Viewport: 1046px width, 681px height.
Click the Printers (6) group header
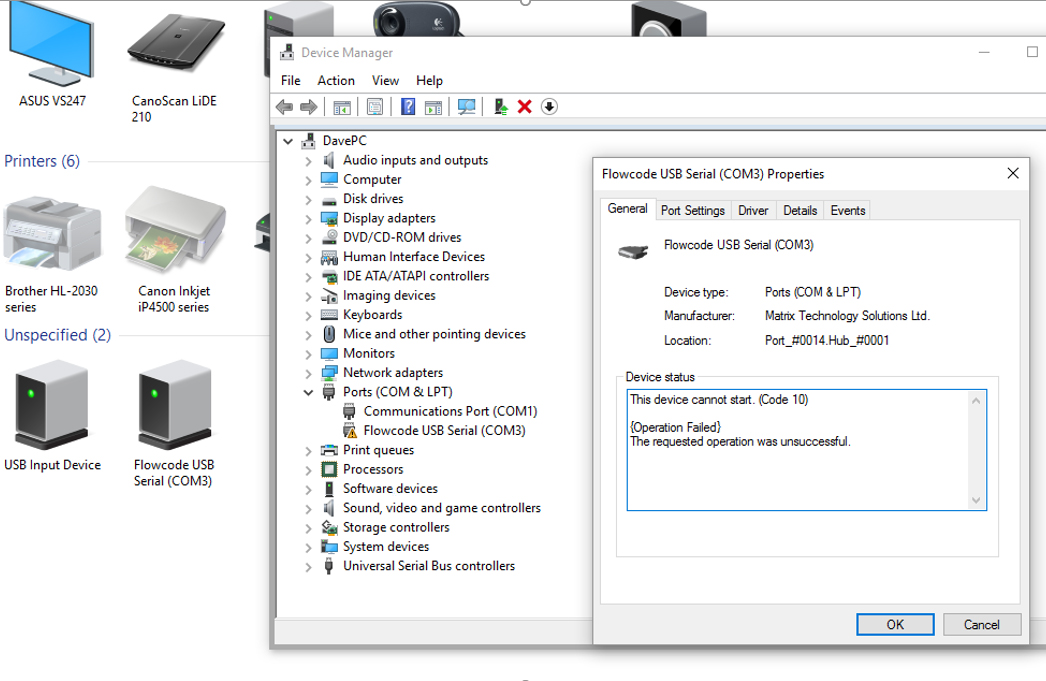(x=42, y=161)
